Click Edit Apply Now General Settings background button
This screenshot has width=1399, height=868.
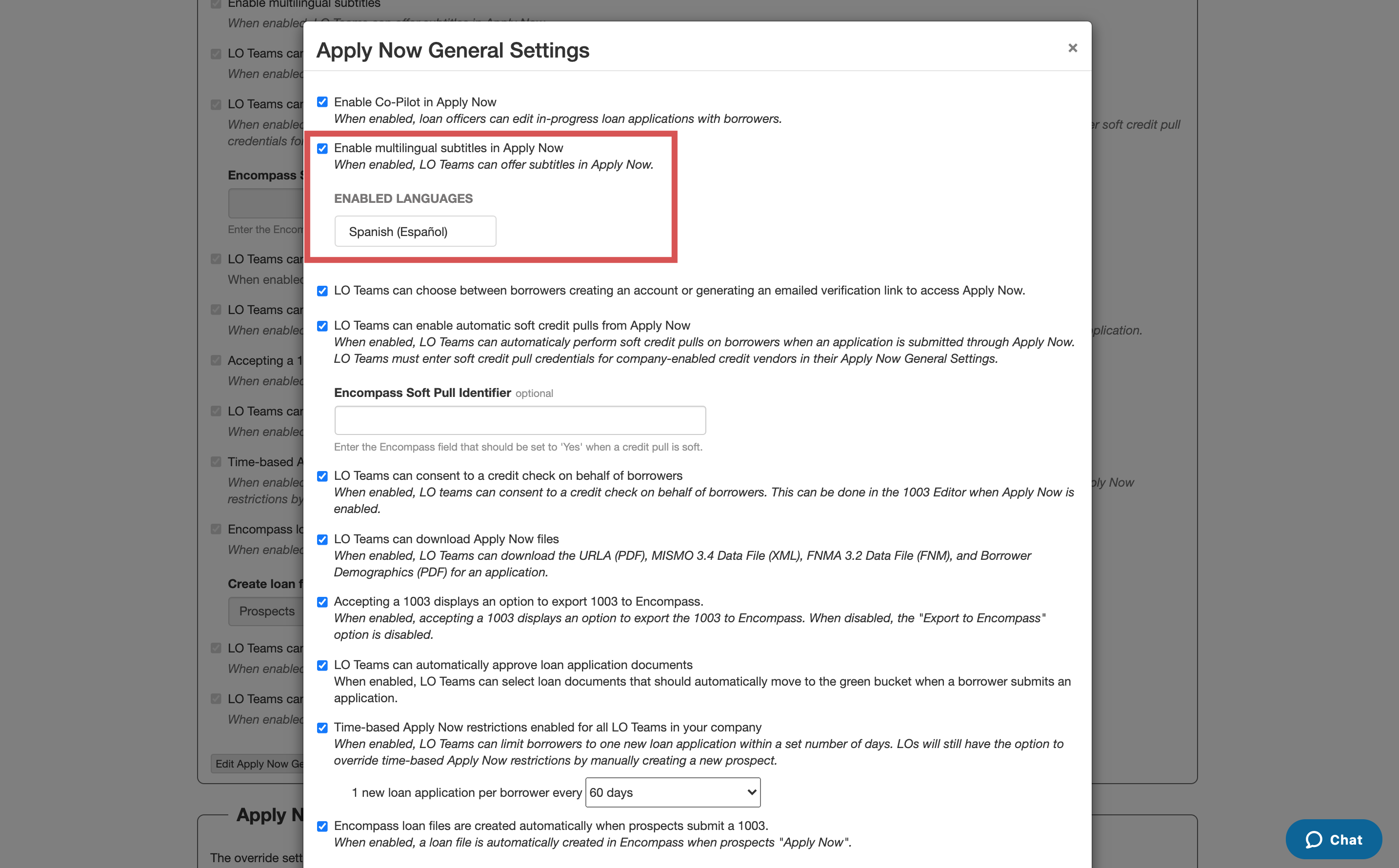[257, 764]
